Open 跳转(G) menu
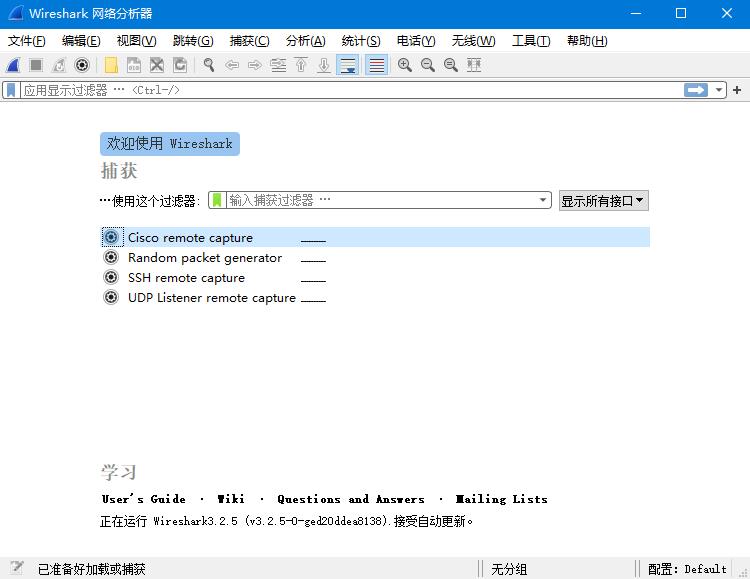Viewport: 750px width, 579px height. (x=193, y=41)
